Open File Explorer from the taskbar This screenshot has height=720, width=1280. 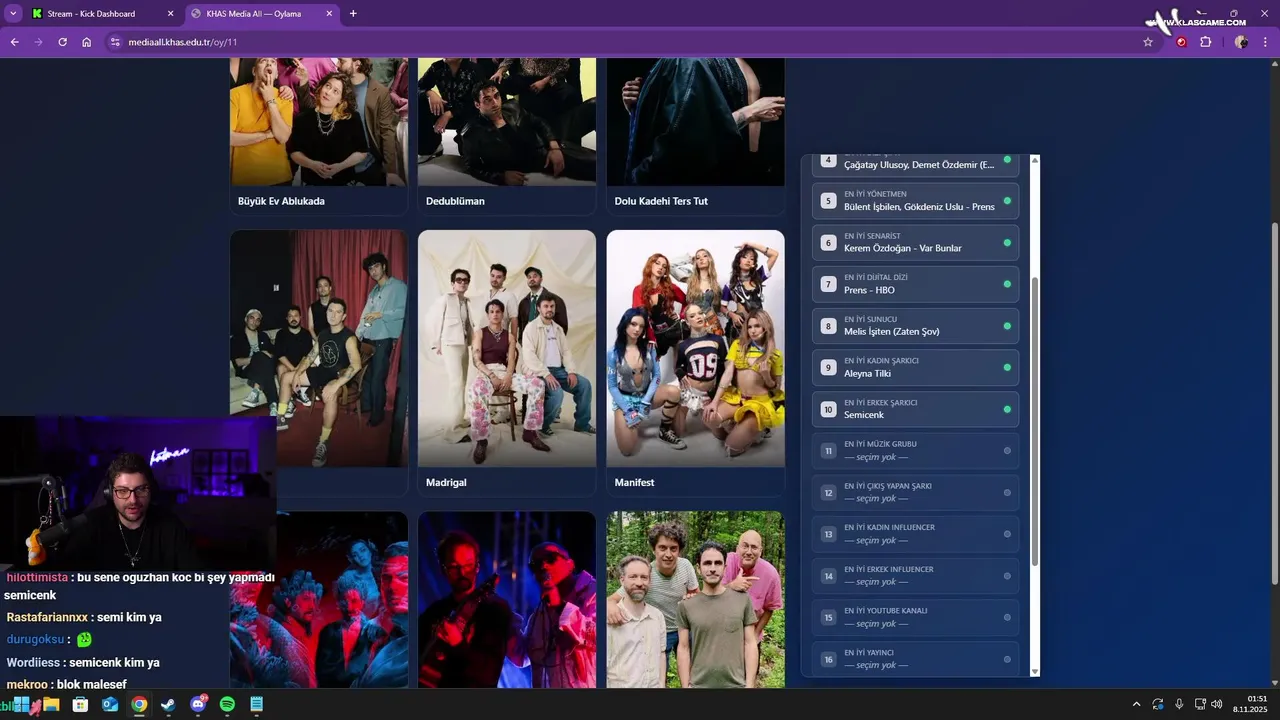(51, 705)
